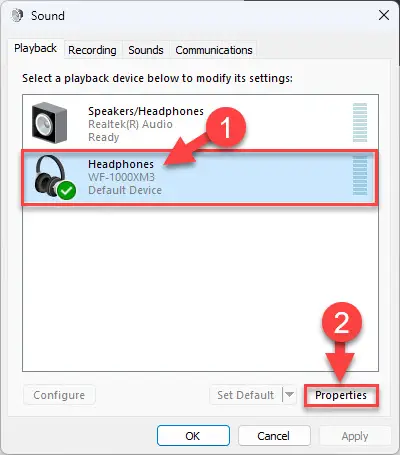Image resolution: width=400 pixels, height=455 pixels.
Task: Open the Set Default dropdown arrow
Action: click(x=289, y=395)
